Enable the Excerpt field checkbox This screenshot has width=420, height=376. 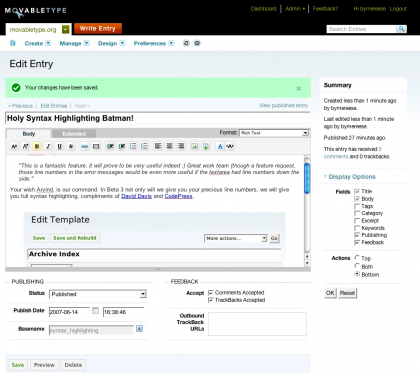coord(357,221)
